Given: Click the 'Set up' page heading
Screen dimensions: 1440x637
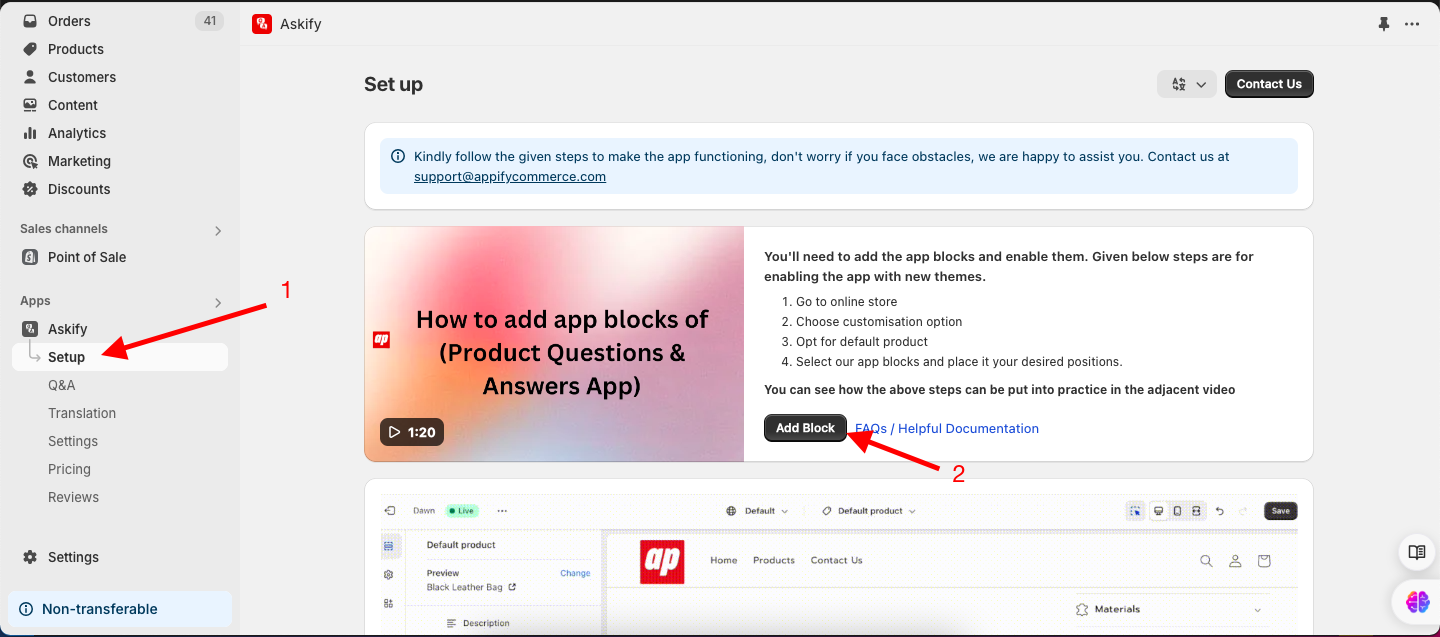Looking at the screenshot, I should pos(393,84).
